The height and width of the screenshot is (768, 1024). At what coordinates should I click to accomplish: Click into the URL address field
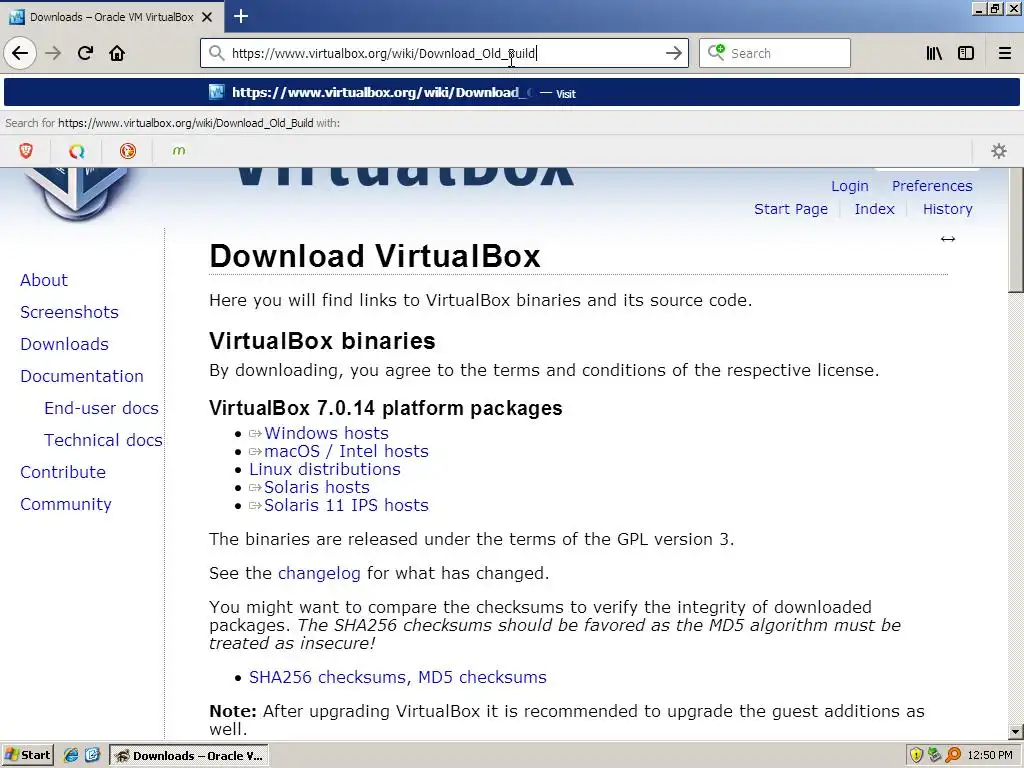pos(444,53)
